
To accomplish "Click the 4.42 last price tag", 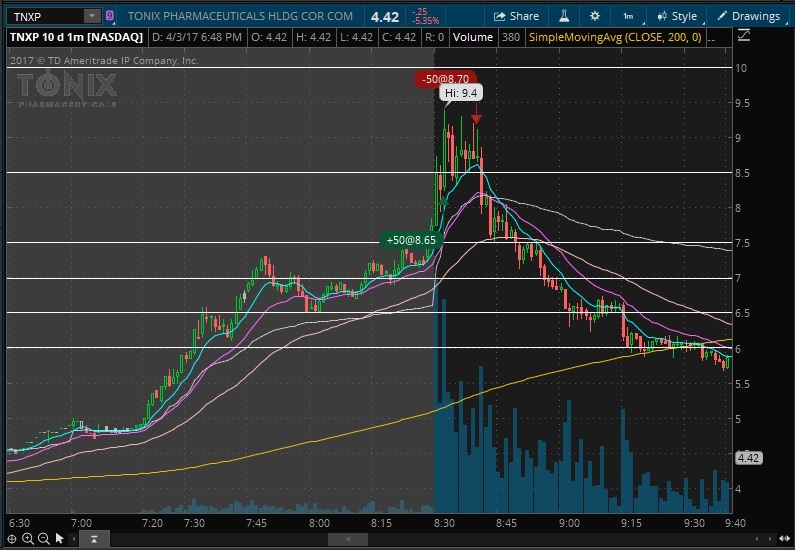I will [x=748, y=458].
